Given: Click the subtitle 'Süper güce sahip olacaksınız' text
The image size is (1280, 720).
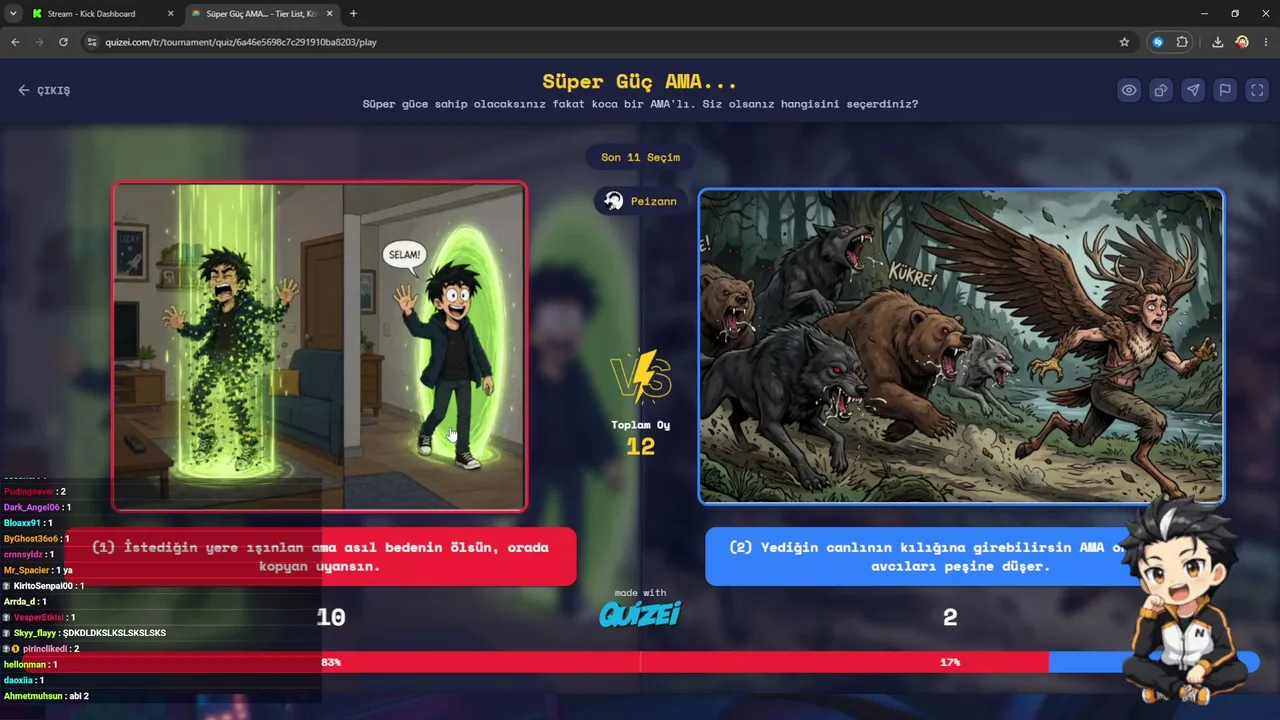Looking at the screenshot, I should pyautogui.click(x=640, y=104).
